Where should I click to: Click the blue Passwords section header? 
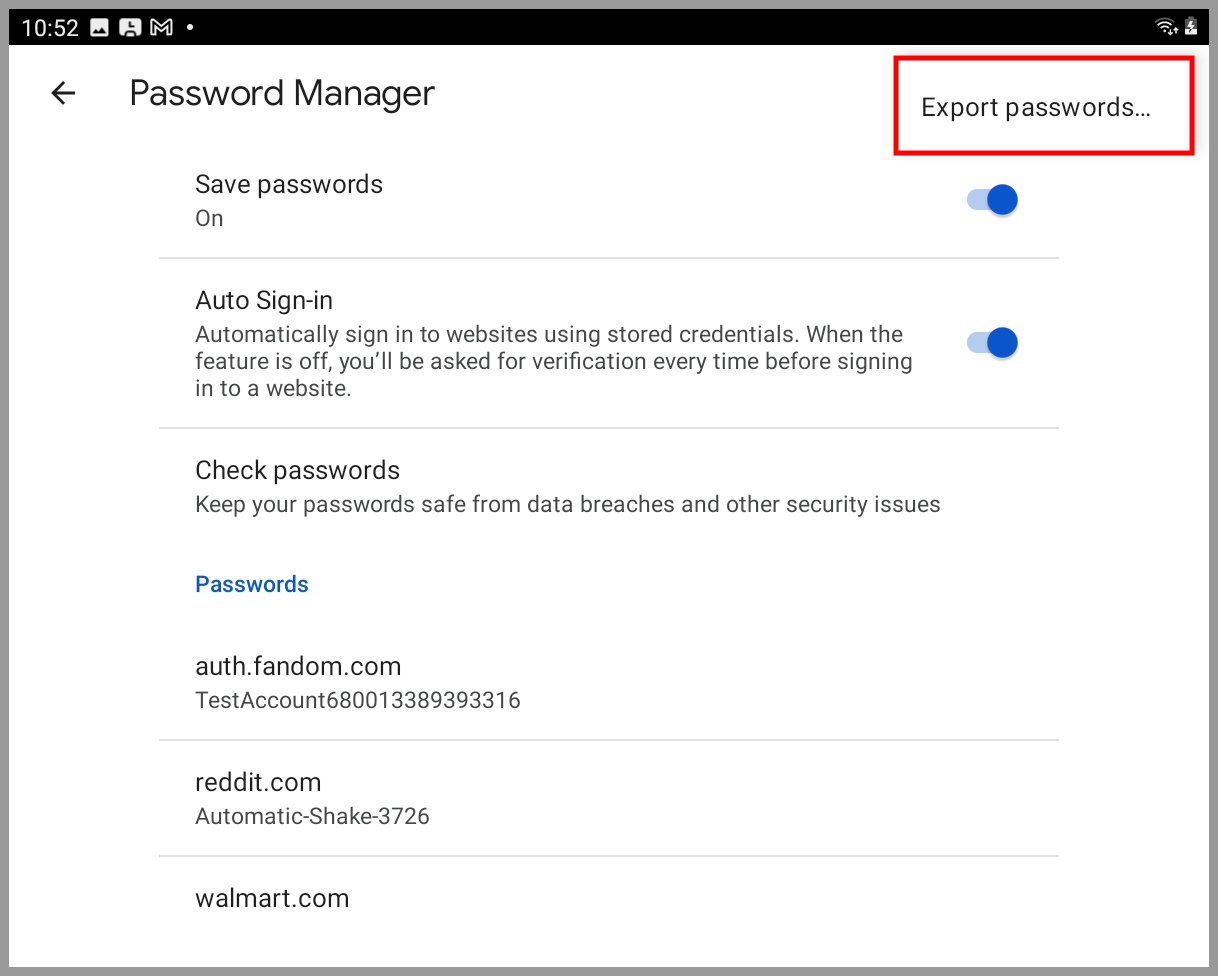point(252,585)
